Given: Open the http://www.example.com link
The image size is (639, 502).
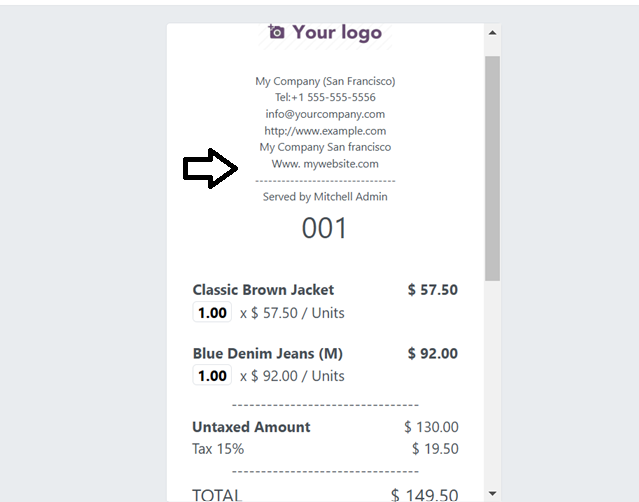Looking at the screenshot, I should [x=325, y=131].
